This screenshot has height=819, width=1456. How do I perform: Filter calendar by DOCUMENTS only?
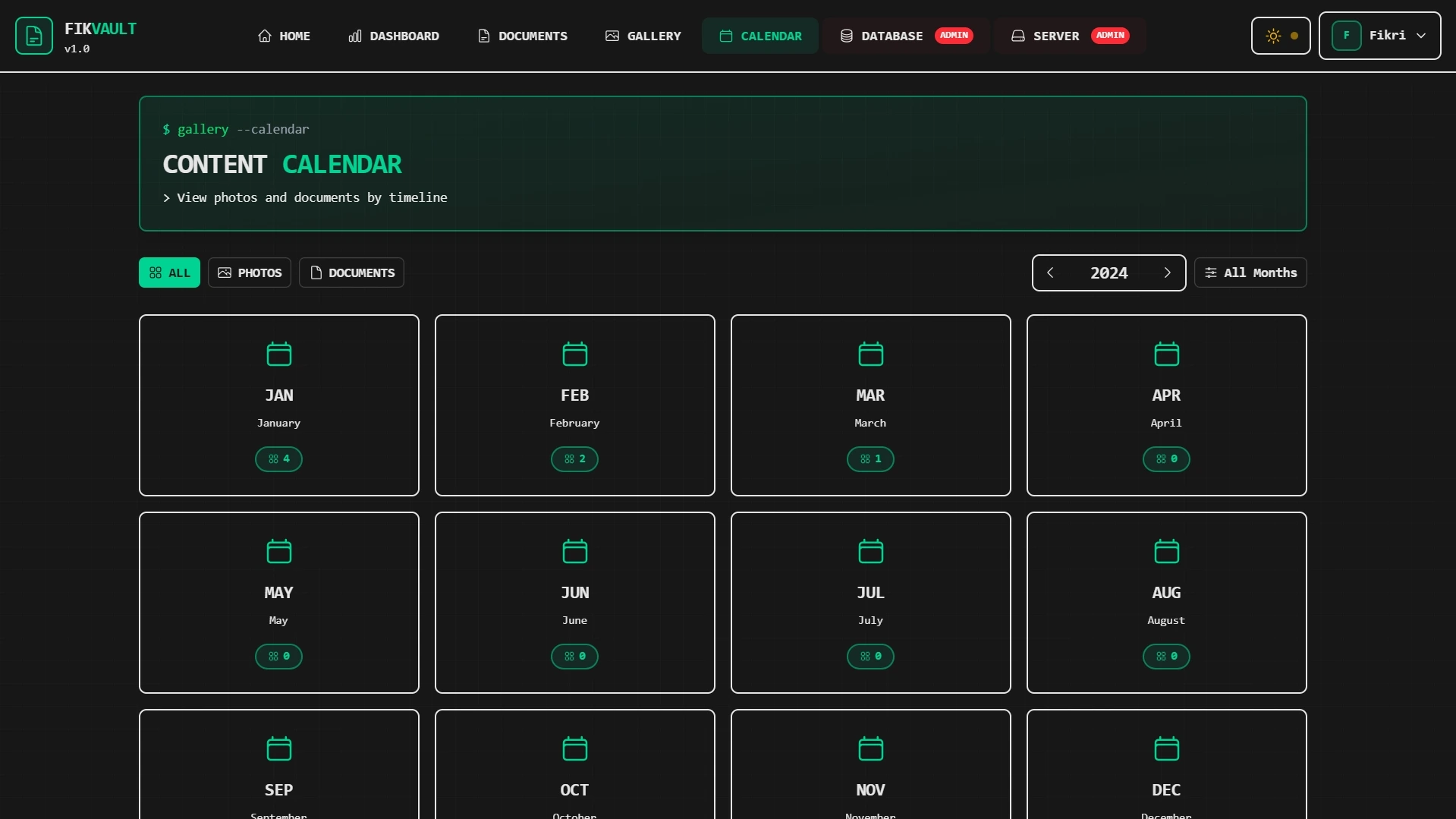coord(351,272)
